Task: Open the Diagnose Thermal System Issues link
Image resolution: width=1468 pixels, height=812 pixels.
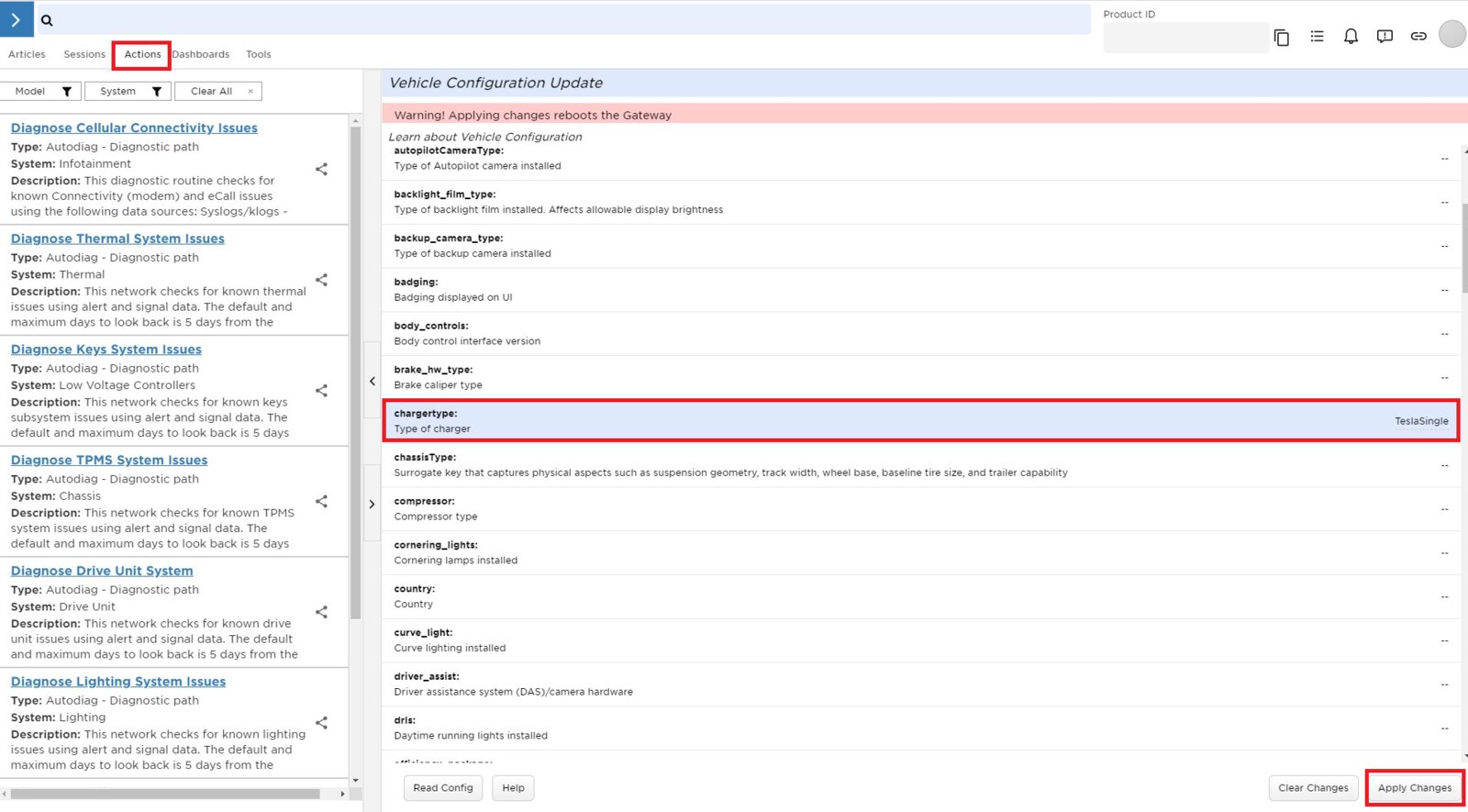Action: pyautogui.click(x=117, y=239)
